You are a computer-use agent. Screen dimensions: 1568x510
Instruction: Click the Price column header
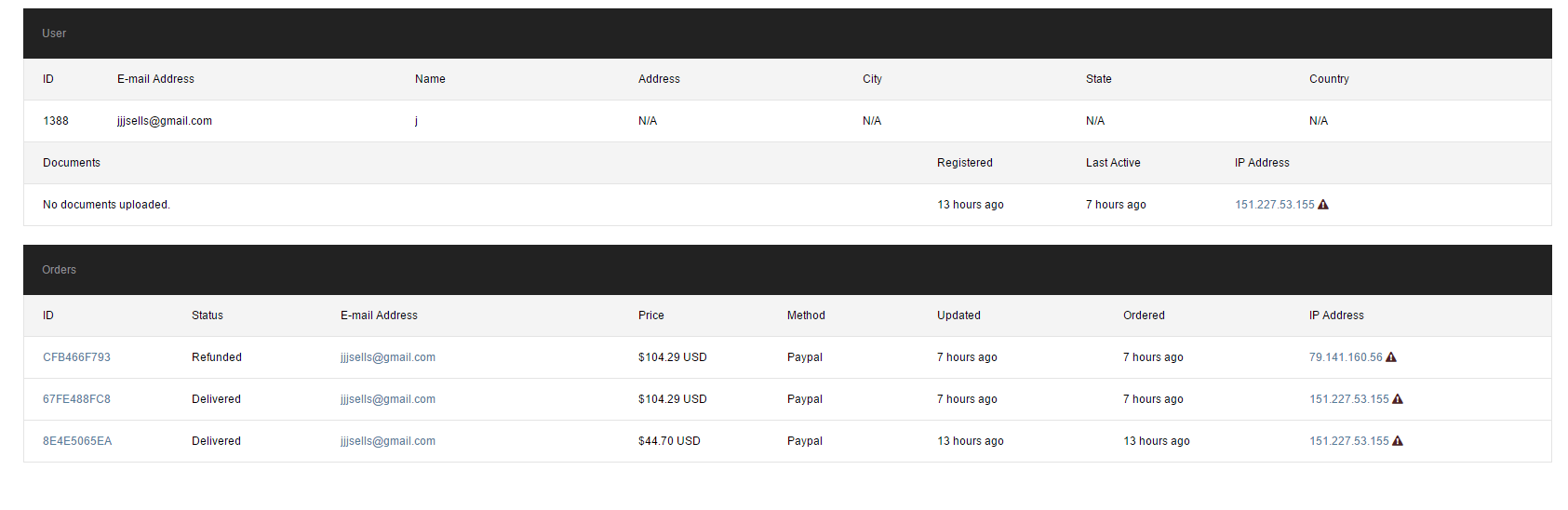click(651, 315)
